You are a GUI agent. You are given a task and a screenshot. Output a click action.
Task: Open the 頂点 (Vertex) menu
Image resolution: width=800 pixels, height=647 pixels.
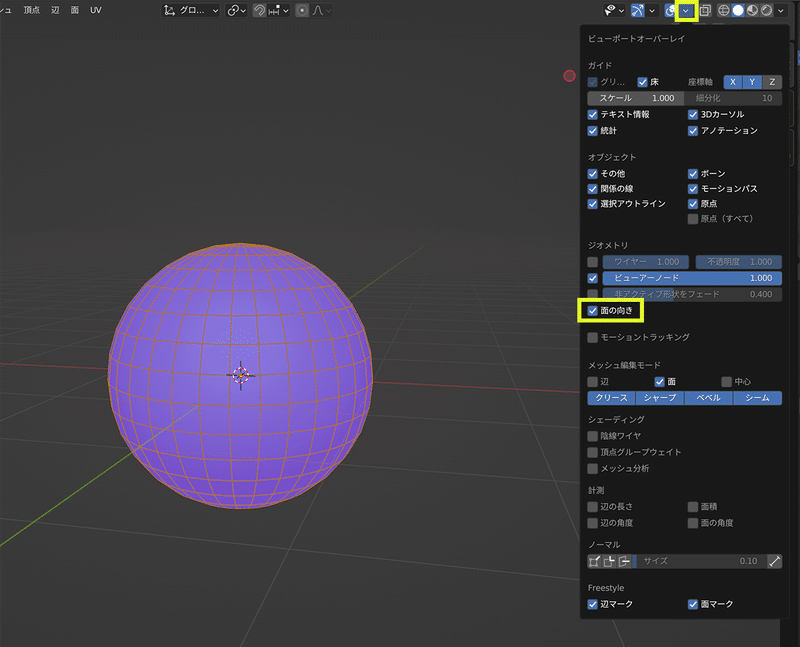tap(32, 10)
